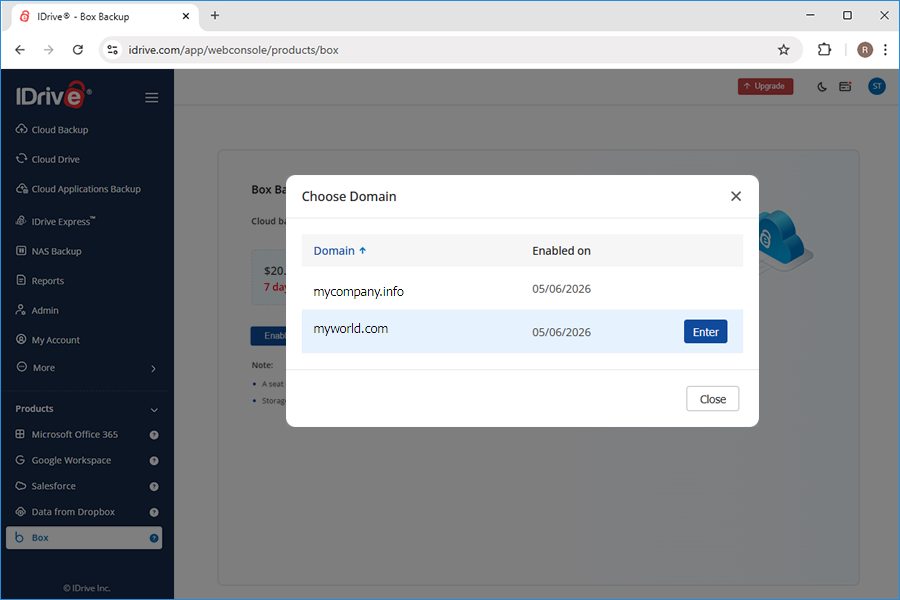Open the Chrome three-dot menu
Screen dimensions: 900x600
click(885, 50)
